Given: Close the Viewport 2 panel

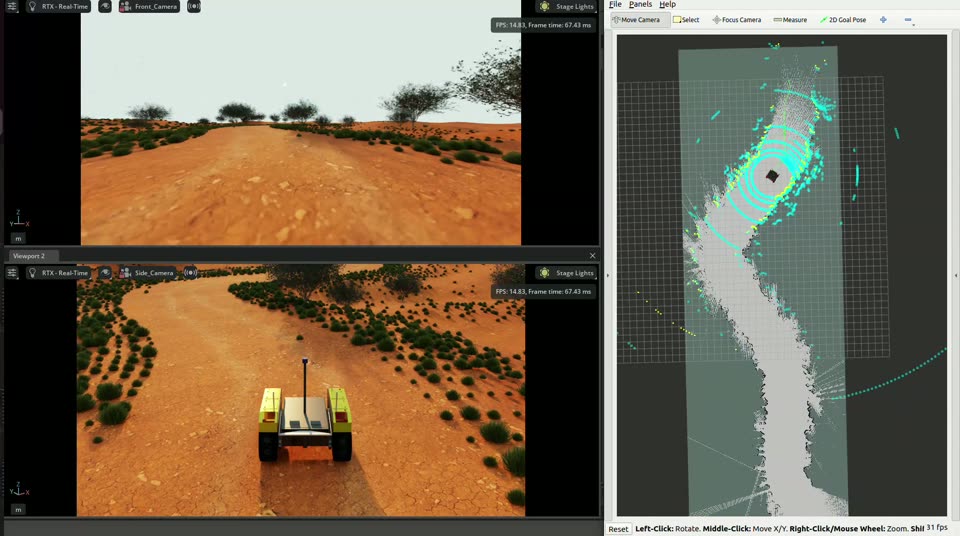Looking at the screenshot, I should click(x=592, y=255).
